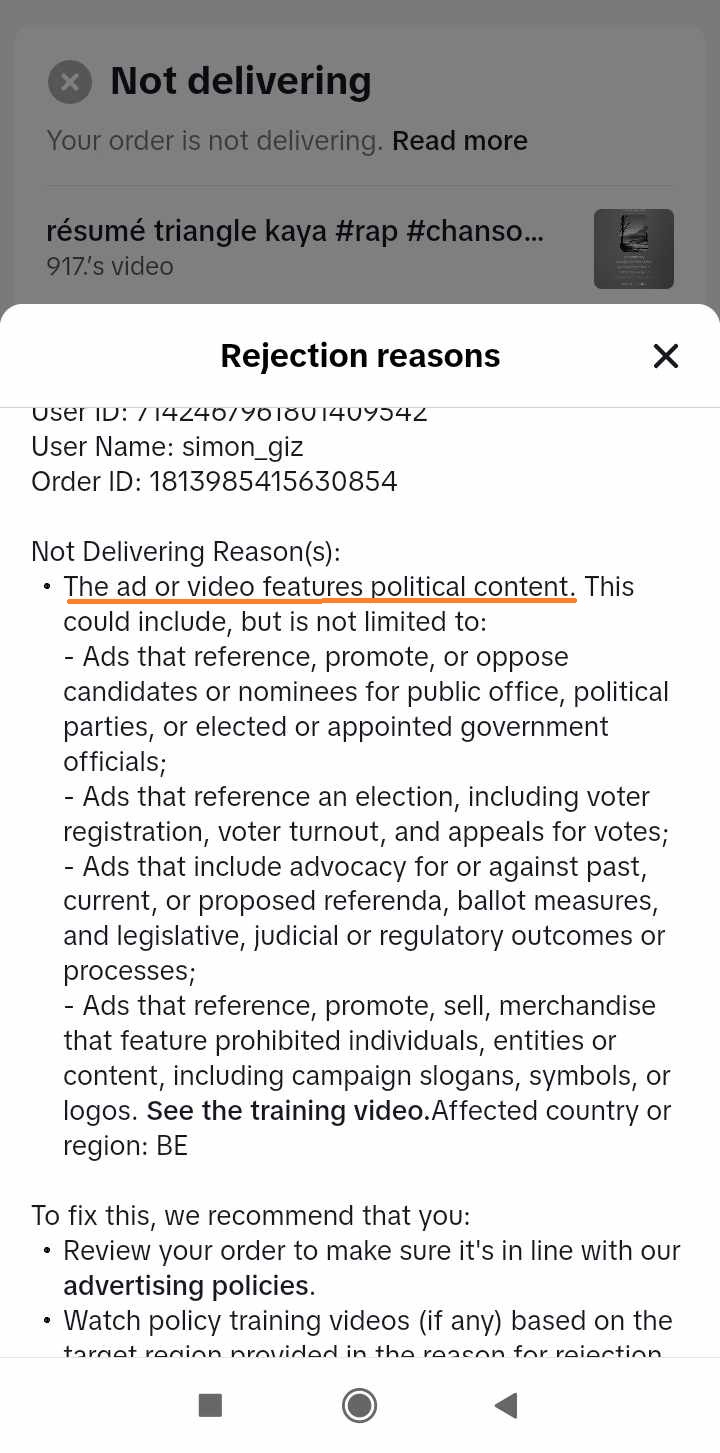Image resolution: width=720 pixels, height=1453 pixels.
Task: Open recent apps with square button
Action: (x=210, y=1405)
